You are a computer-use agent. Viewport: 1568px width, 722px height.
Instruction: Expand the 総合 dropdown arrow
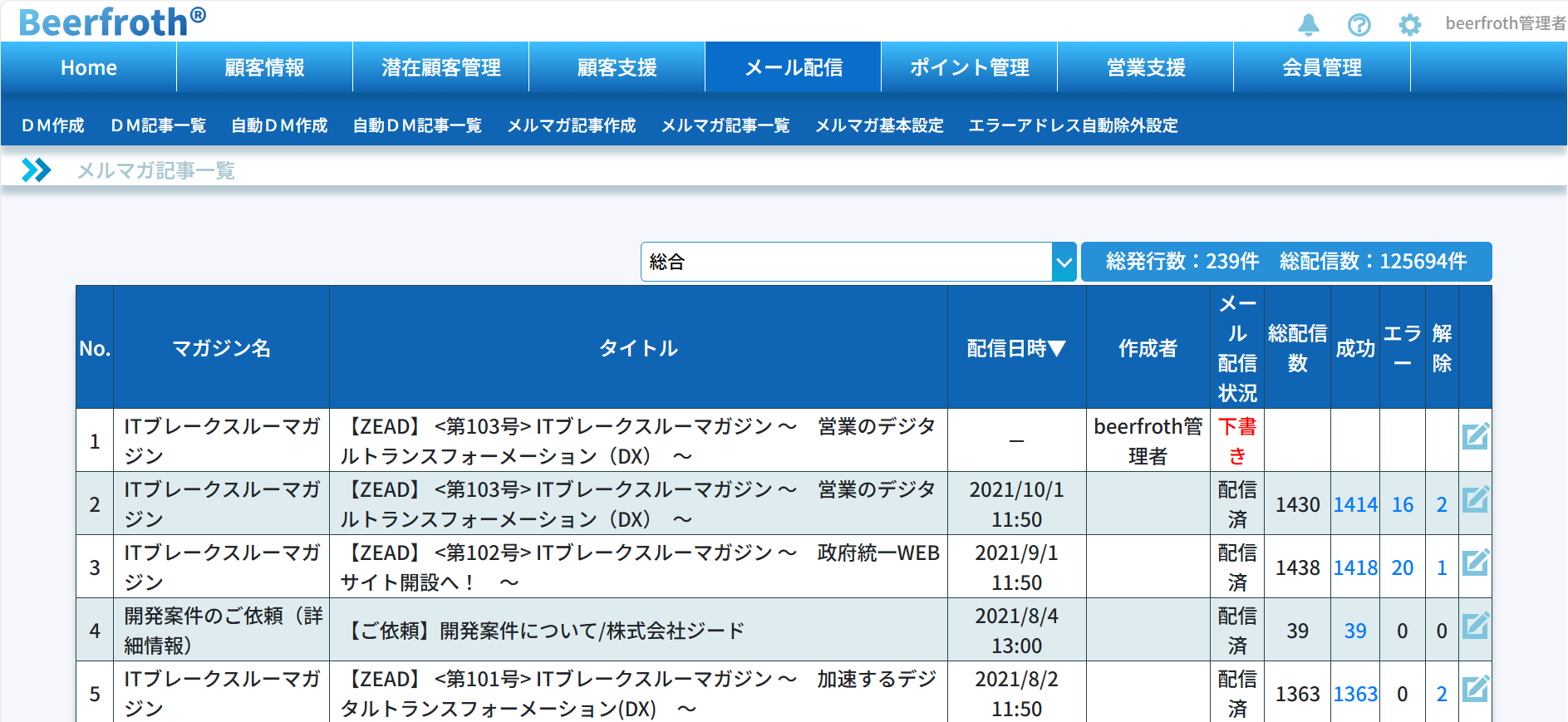1064,263
